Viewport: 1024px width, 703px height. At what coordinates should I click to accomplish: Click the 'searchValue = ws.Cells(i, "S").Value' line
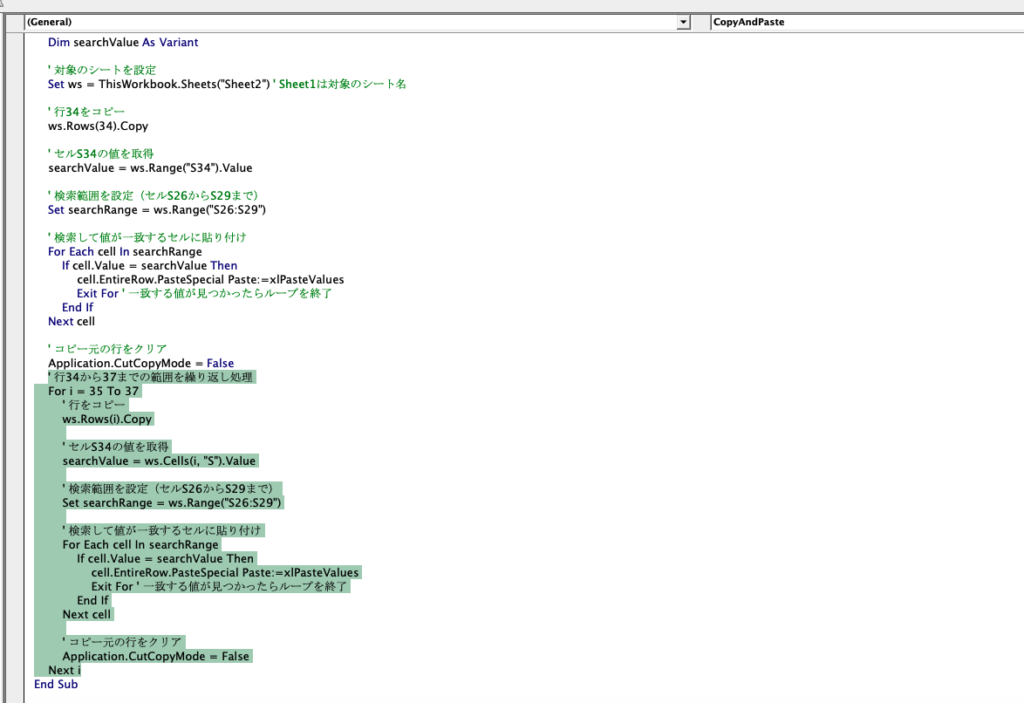(x=159, y=461)
